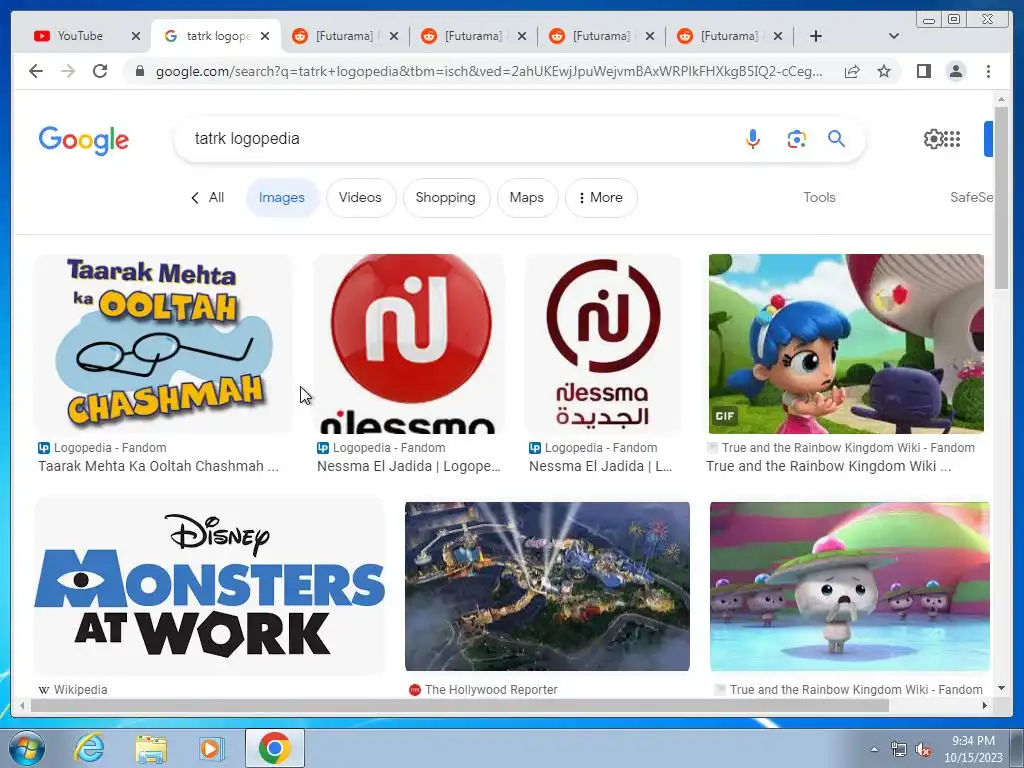Bookmark this tab with the star
The image size is (1024, 768).
click(884, 71)
